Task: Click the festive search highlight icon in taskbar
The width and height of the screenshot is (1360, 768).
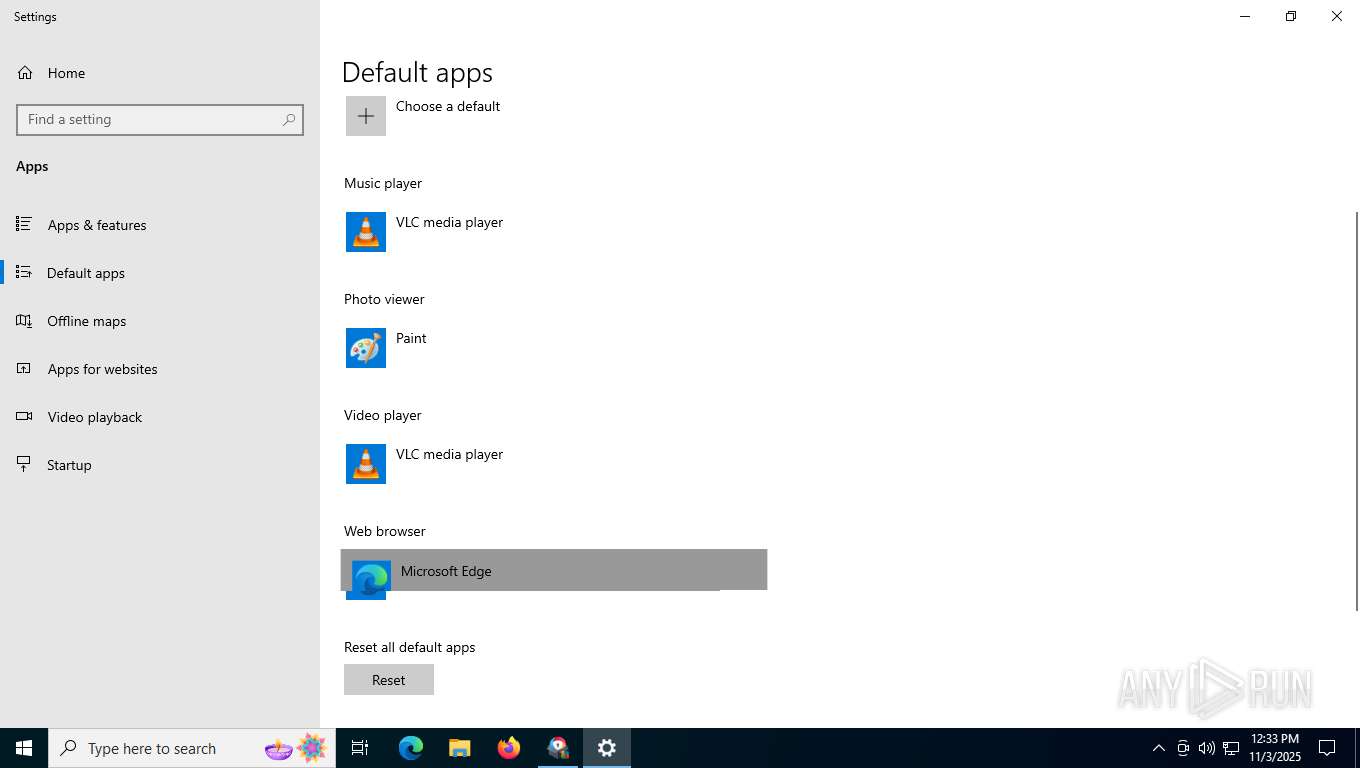Action: coord(296,748)
